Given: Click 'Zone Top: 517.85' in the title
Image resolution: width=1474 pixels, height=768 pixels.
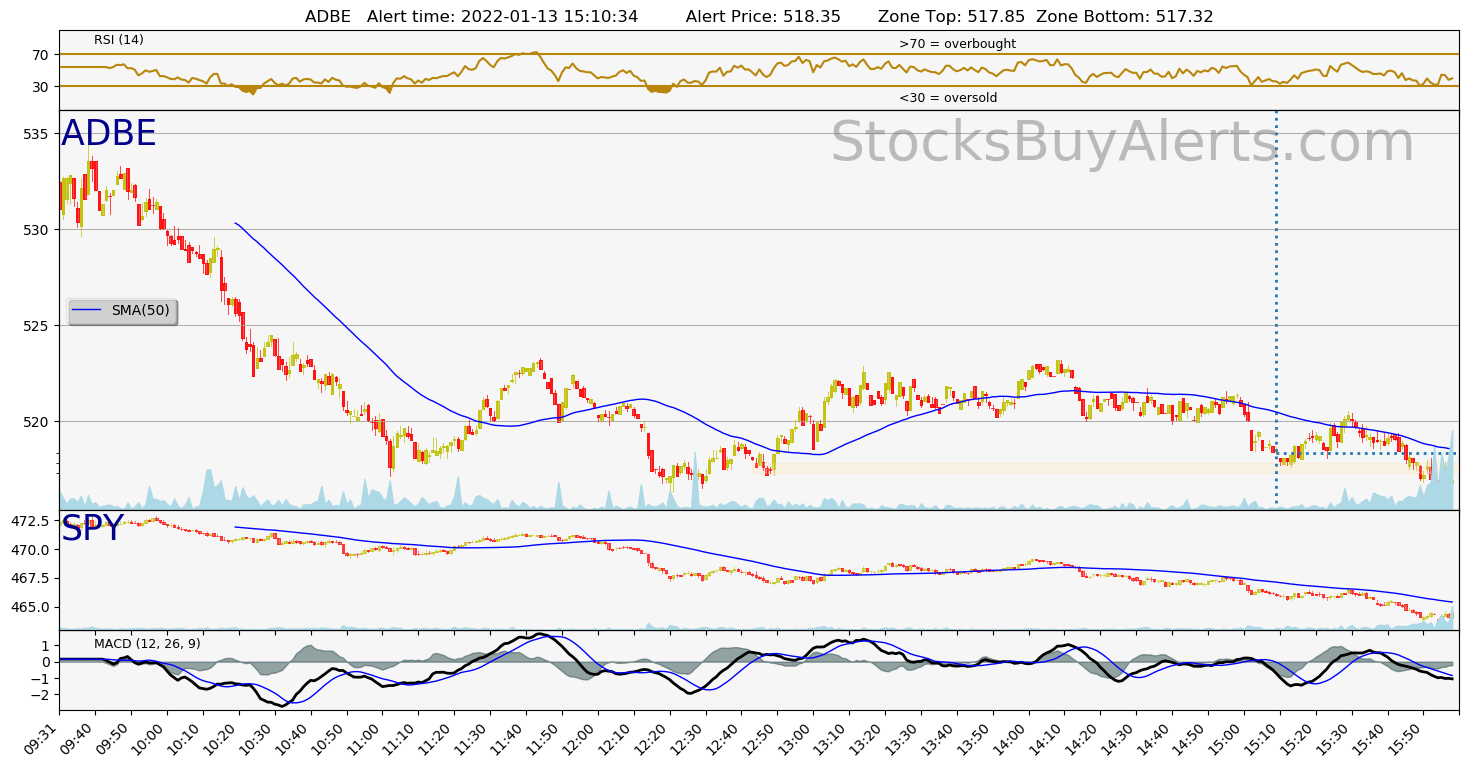Looking at the screenshot, I should 952,17.
